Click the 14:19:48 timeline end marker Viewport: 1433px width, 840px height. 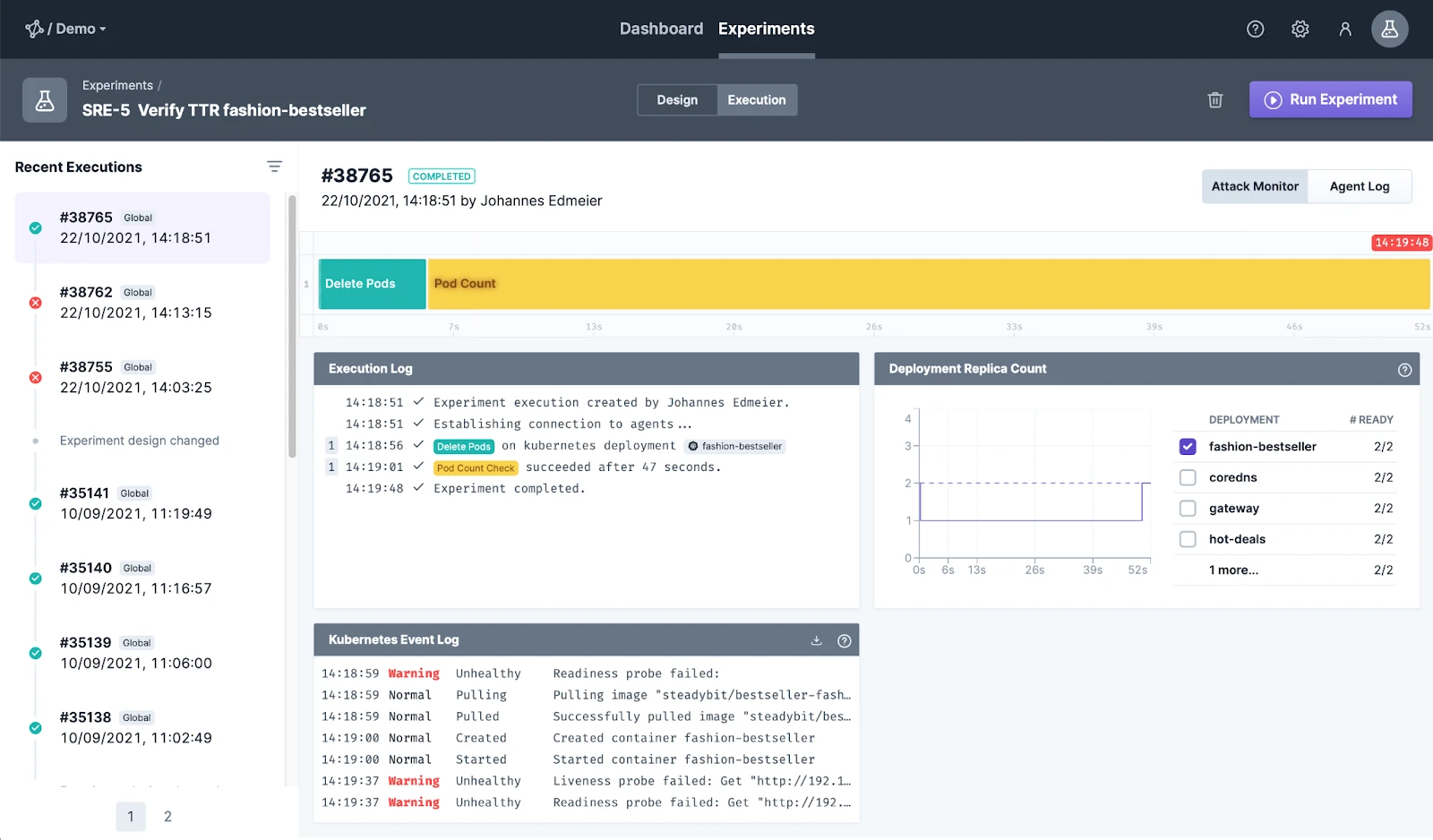[1402, 243]
